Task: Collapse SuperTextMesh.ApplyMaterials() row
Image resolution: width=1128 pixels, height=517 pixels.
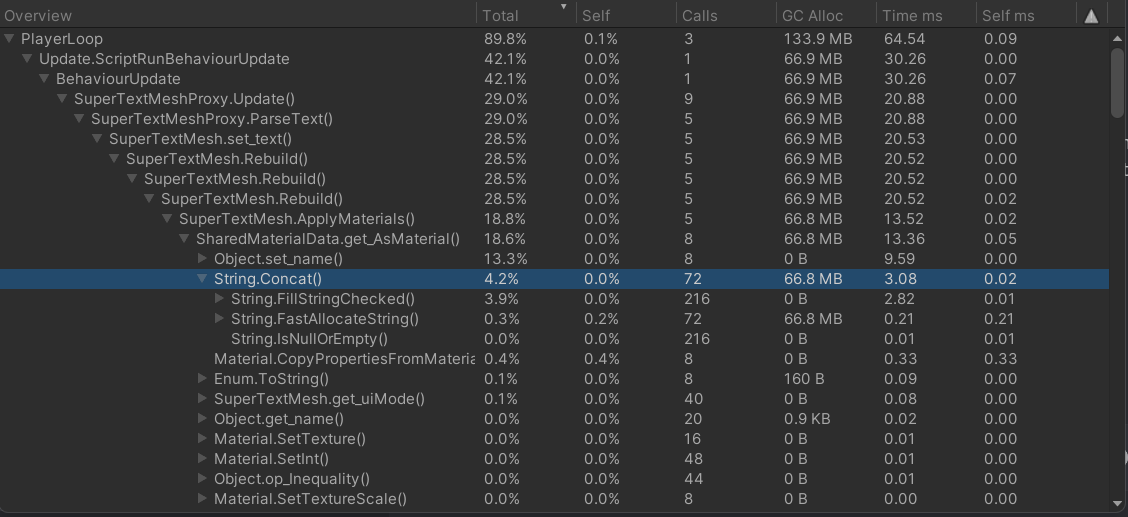Action: tap(167, 219)
